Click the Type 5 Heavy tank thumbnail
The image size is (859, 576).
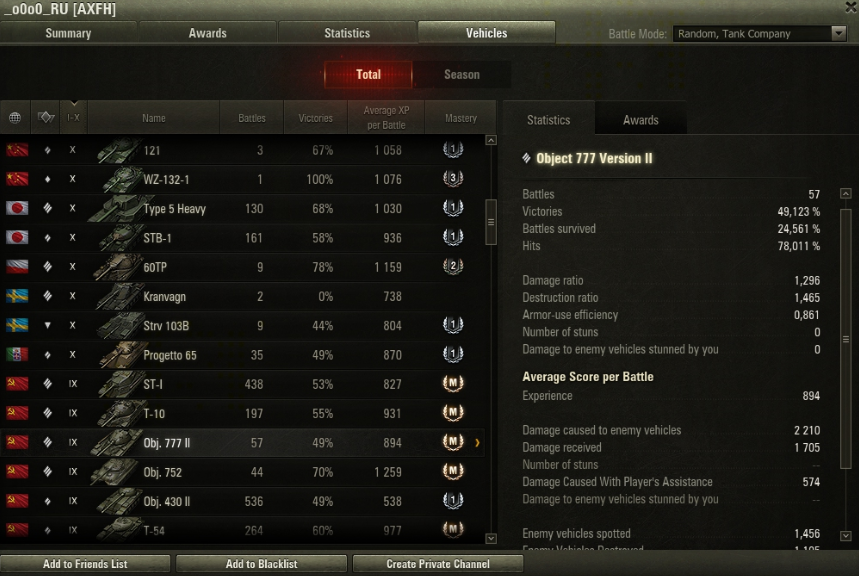click(116, 209)
